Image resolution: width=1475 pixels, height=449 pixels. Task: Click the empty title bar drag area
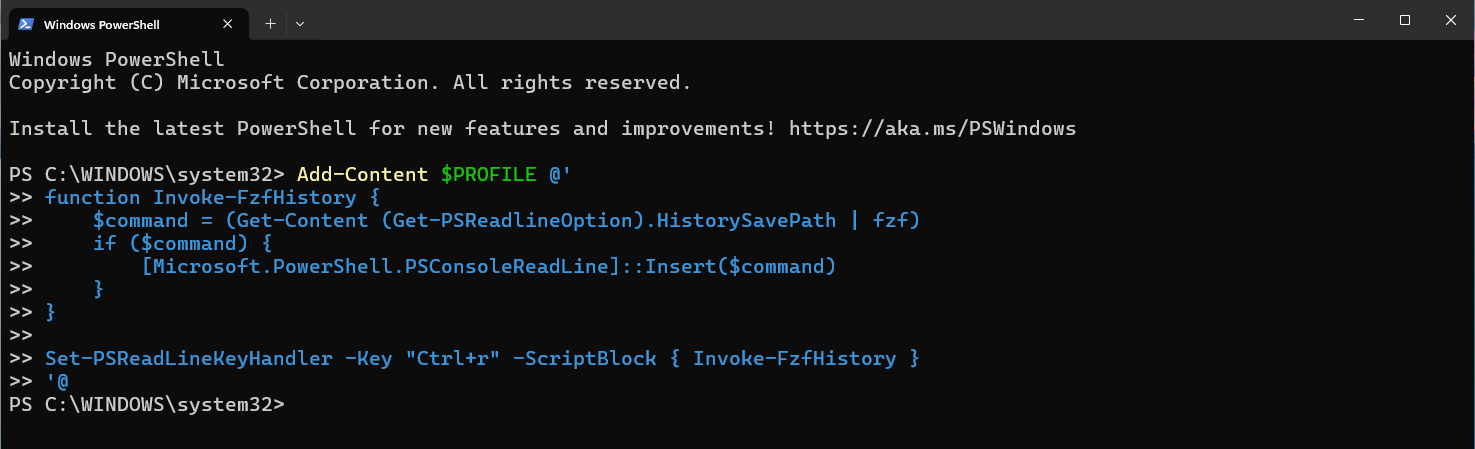(800, 20)
